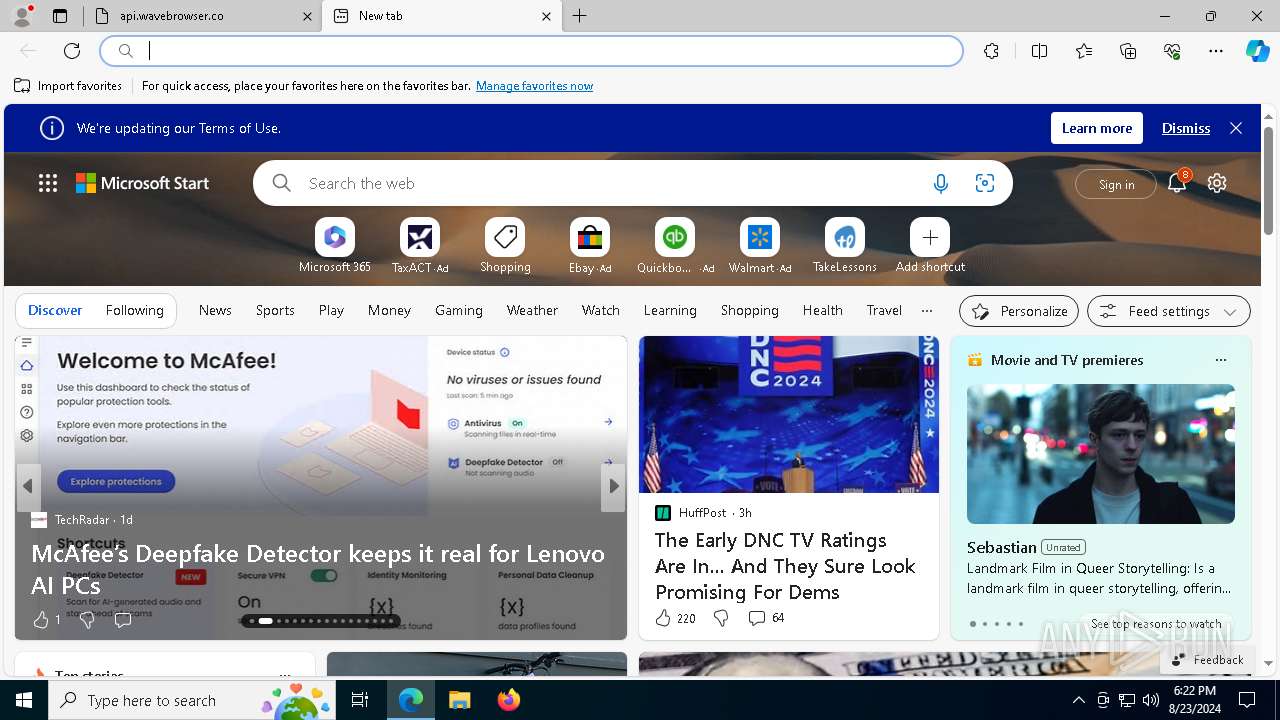This screenshot has width=1280, height=720.
Task: Open comments on the DNC article
Action: (x=766, y=618)
